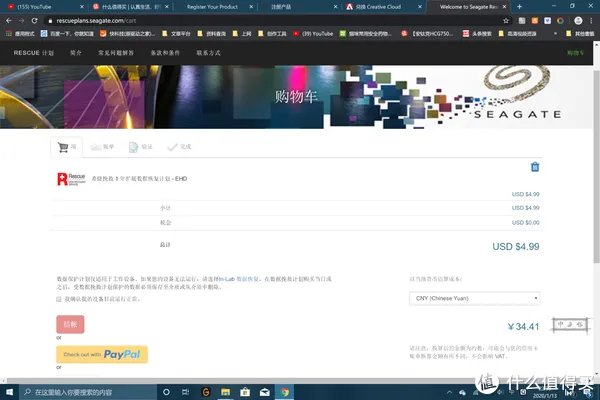Screen dimensions: 600x400
Task: Open Microsoft Store from the taskbar
Action: click(x=245, y=392)
